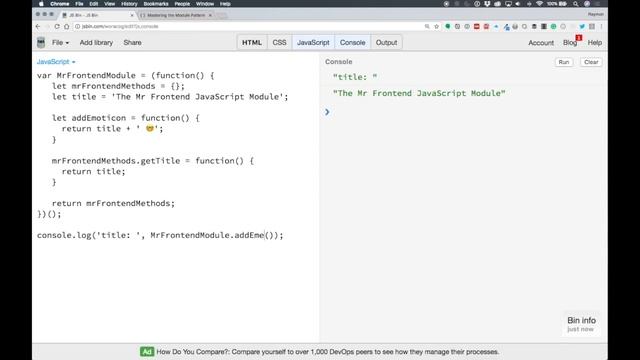This screenshot has height=360, width=640.
Task: Click the AirPlay display icon
Action: point(508,4)
